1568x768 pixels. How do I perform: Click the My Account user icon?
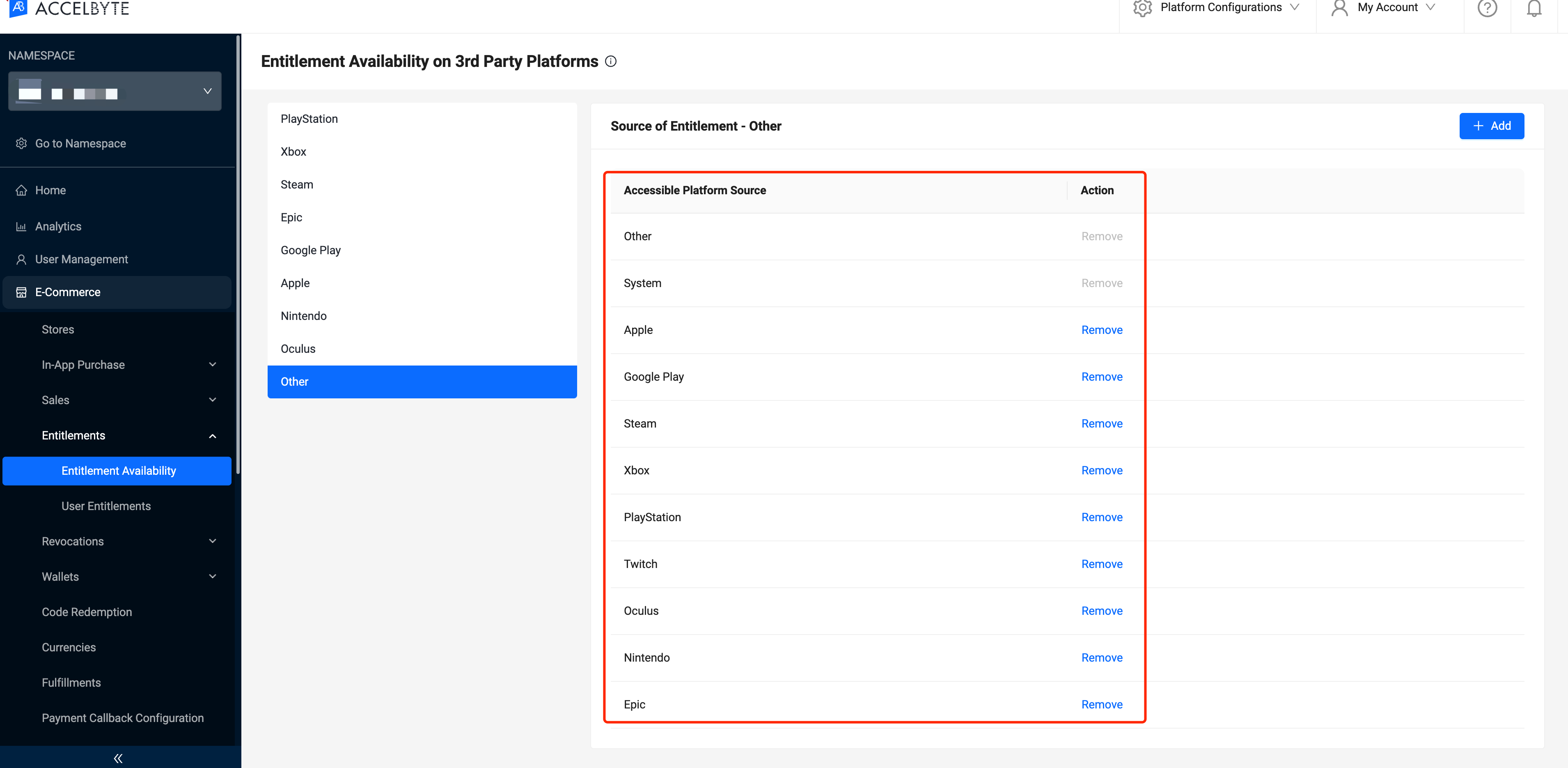(1339, 8)
